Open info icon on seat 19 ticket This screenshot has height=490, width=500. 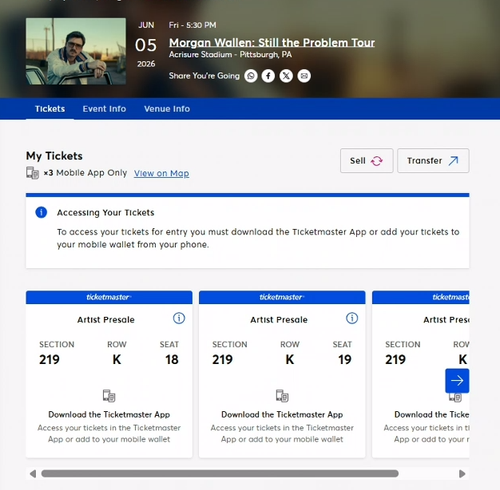[352, 318]
